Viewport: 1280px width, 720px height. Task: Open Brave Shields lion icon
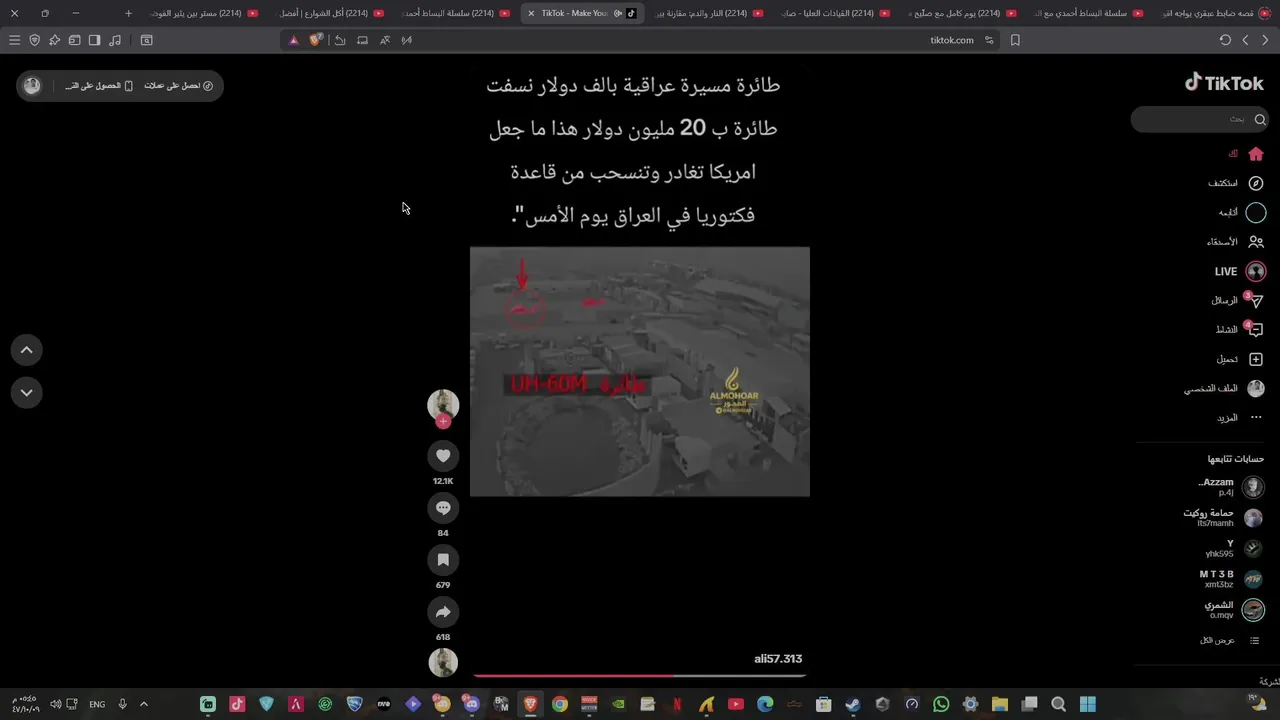316,40
